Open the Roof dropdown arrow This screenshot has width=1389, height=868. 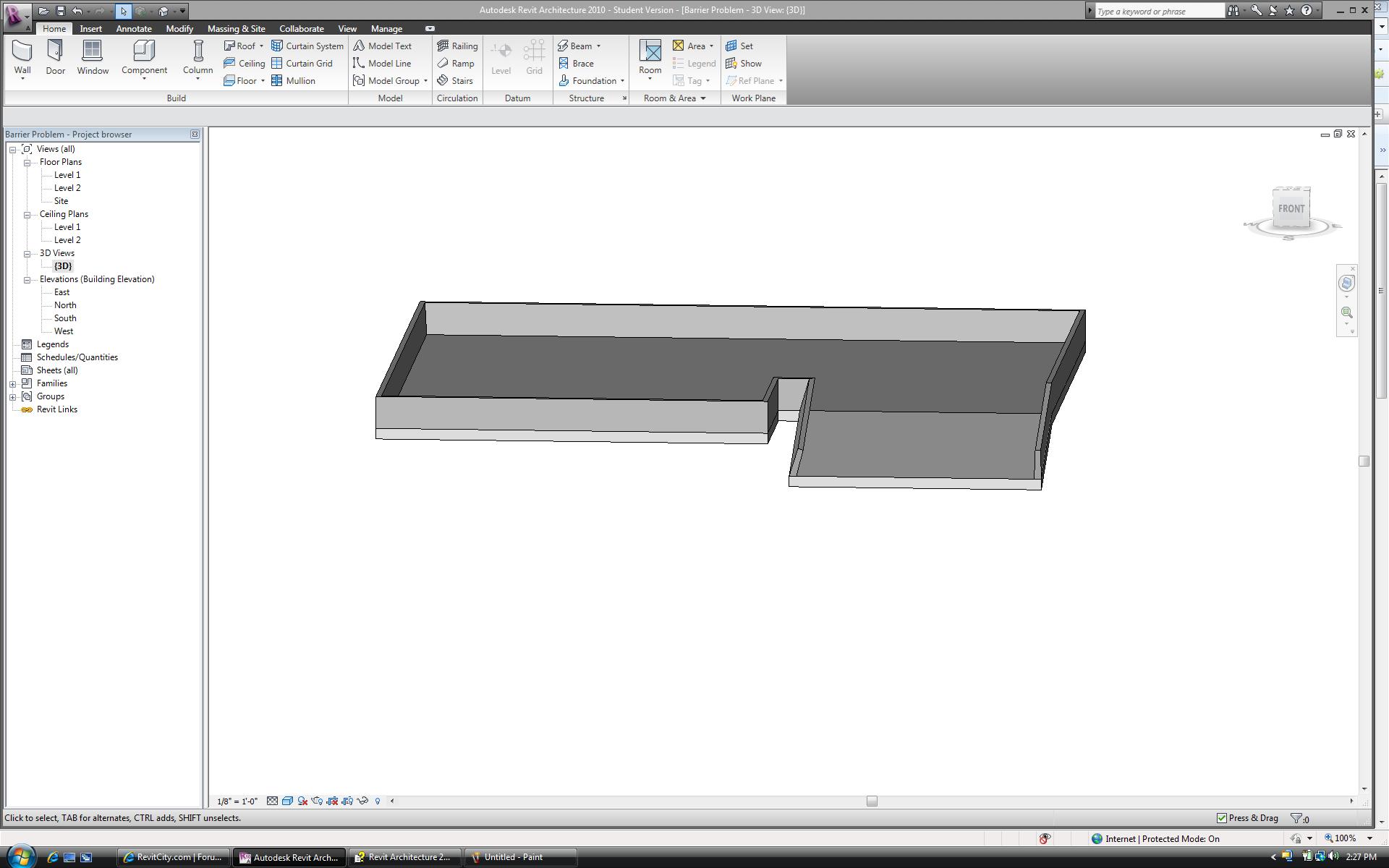pos(261,46)
